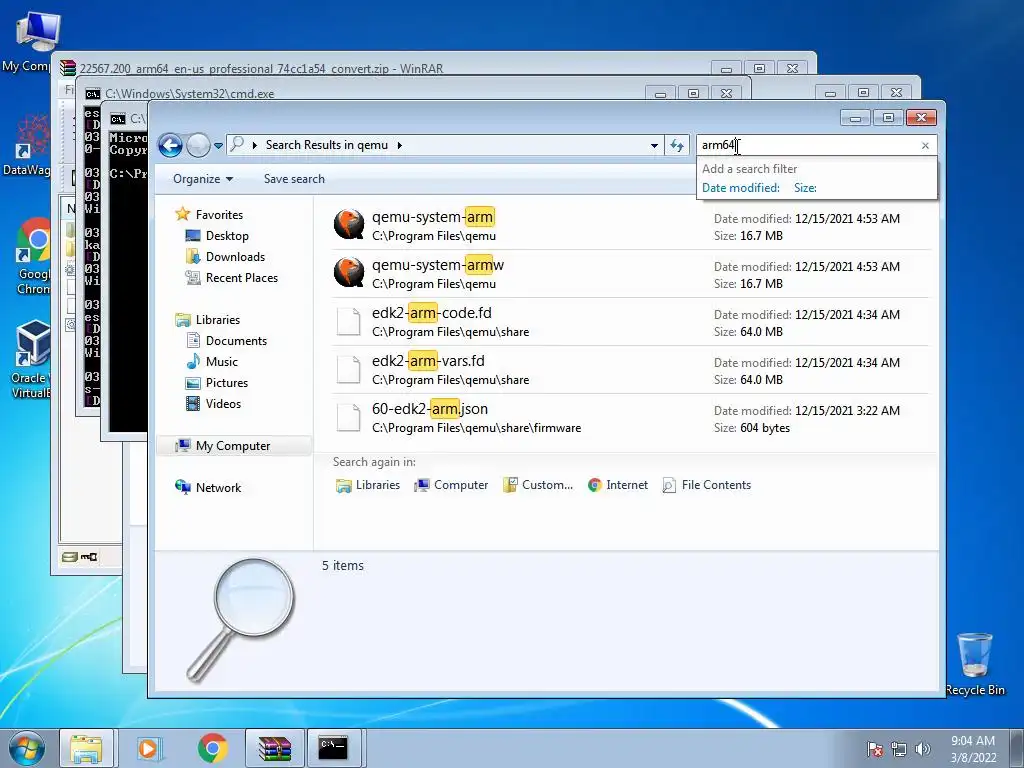The image size is (1024, 768).
Task: Click the 5 items count in details pane
Action: (x=343, y=566)
